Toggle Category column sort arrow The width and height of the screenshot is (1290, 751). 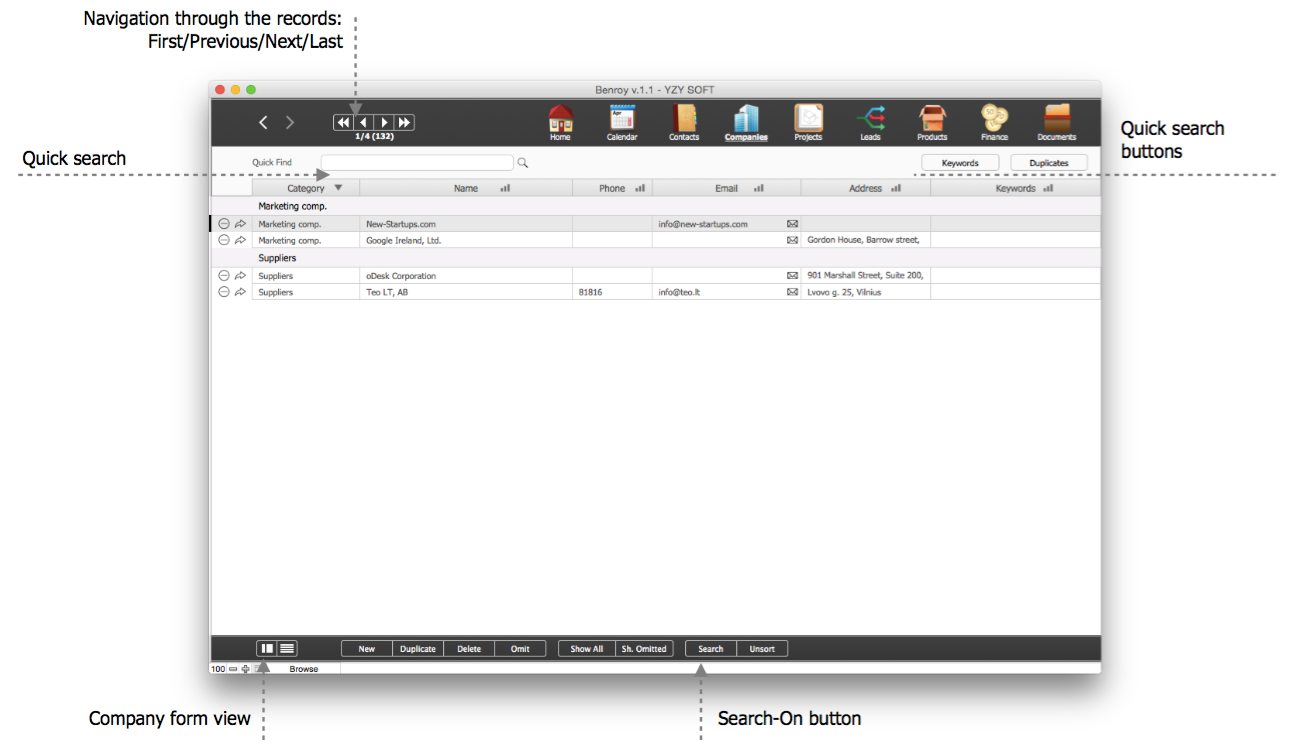[x=338, y=188]
